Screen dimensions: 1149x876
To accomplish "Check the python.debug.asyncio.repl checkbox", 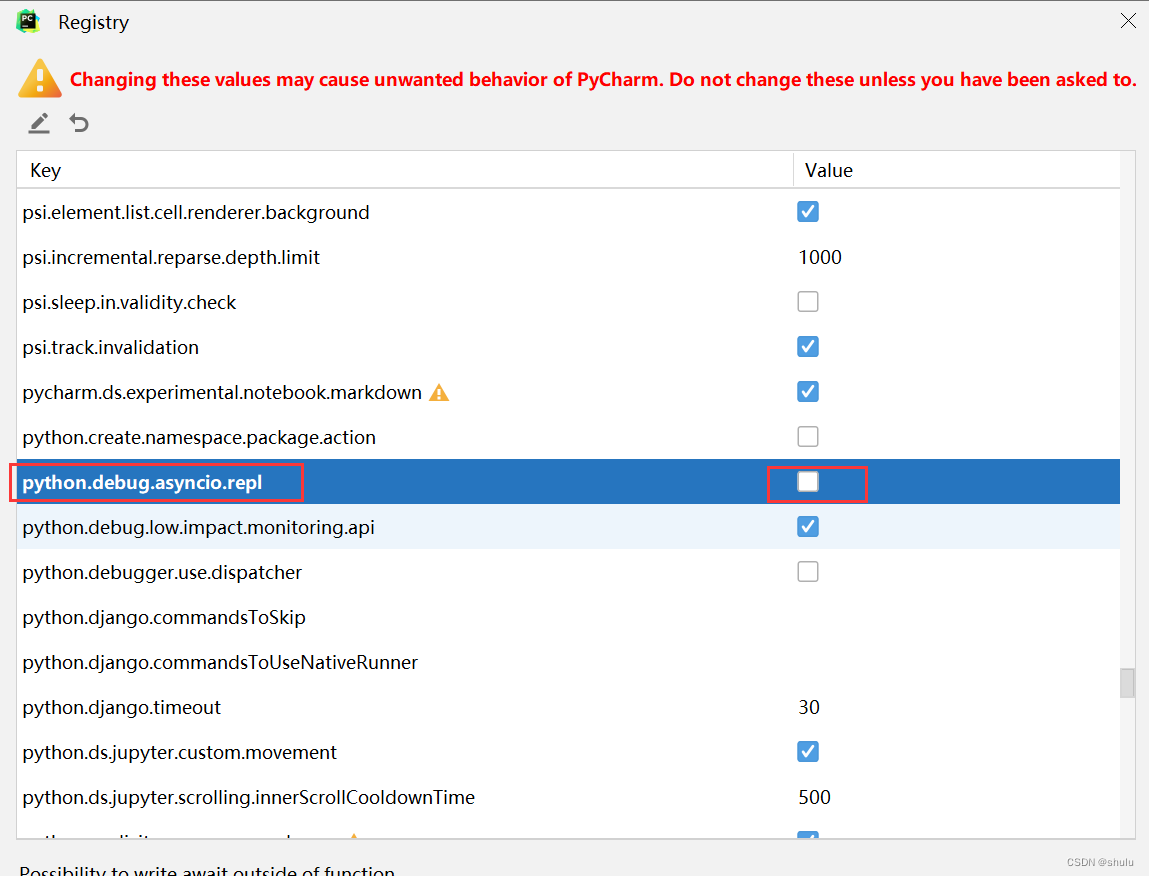I will 808,482.
